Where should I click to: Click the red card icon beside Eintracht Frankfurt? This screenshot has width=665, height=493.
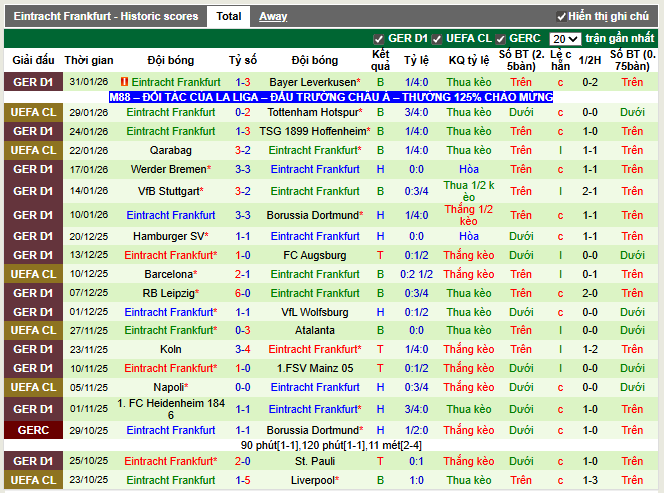pos(124,82)
